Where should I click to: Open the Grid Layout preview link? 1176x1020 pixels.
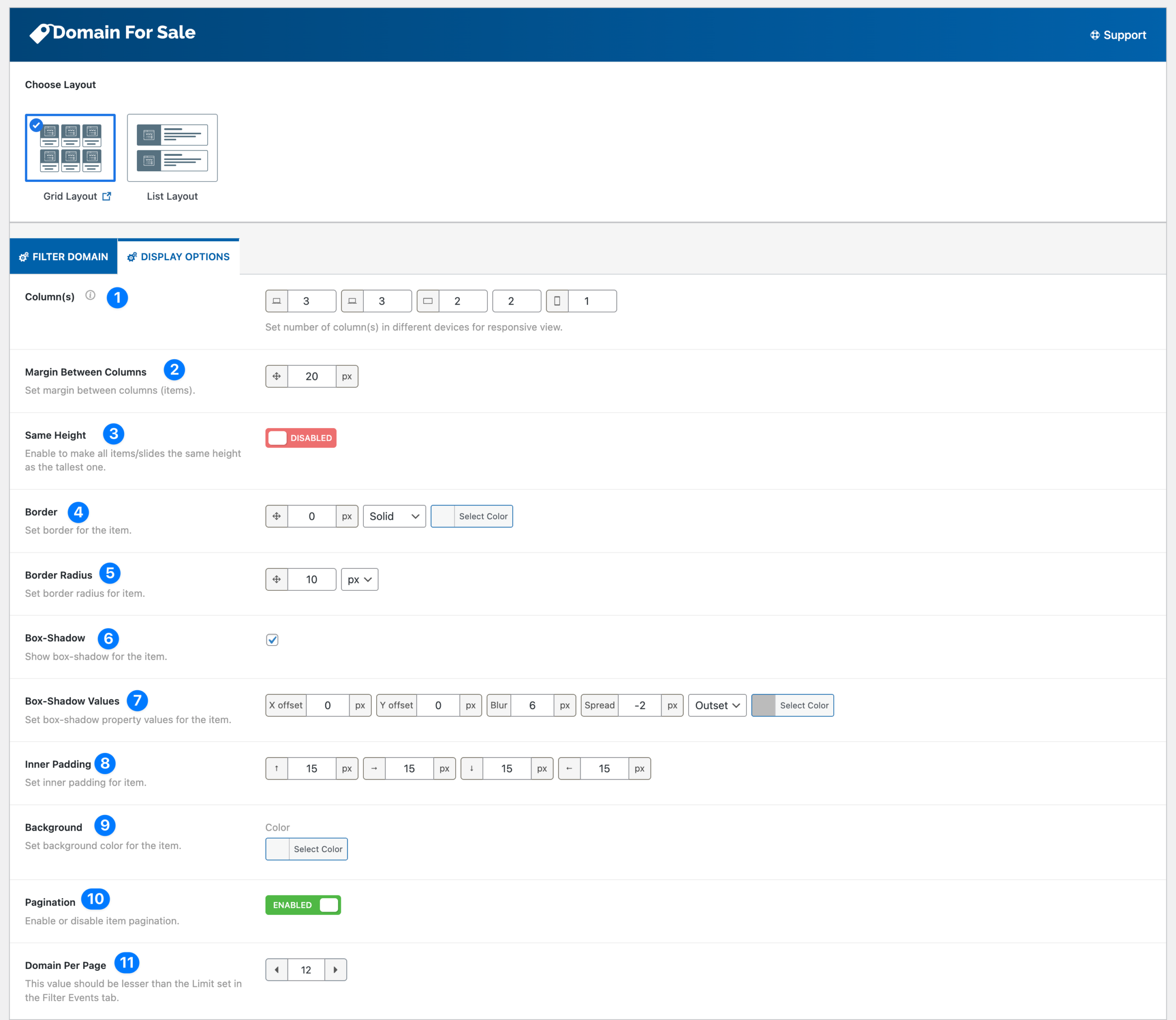[107, 196]
